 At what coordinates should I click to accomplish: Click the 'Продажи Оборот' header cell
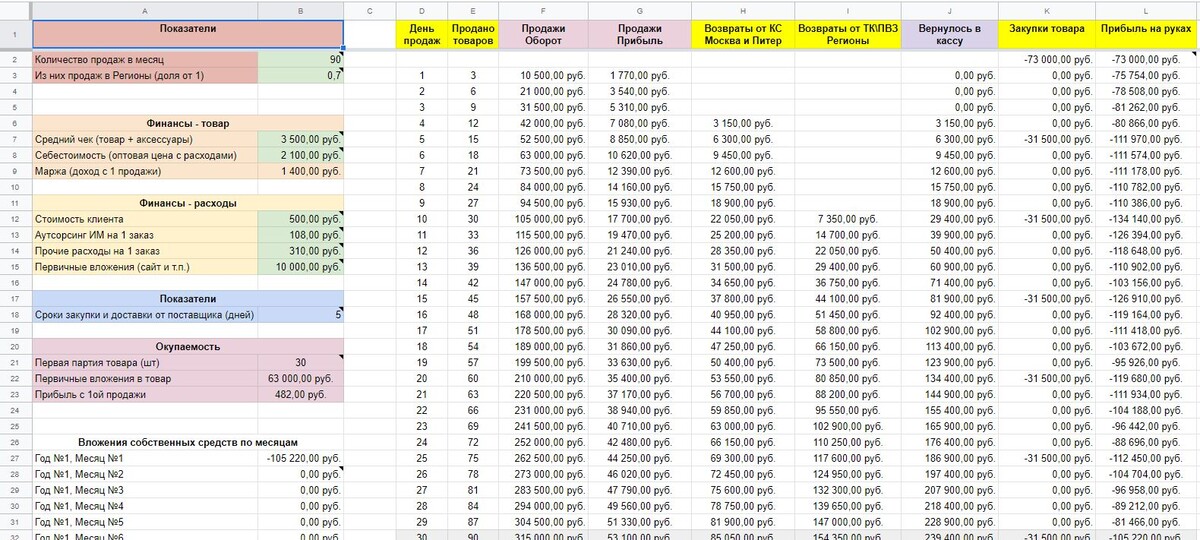click(542, 35)
